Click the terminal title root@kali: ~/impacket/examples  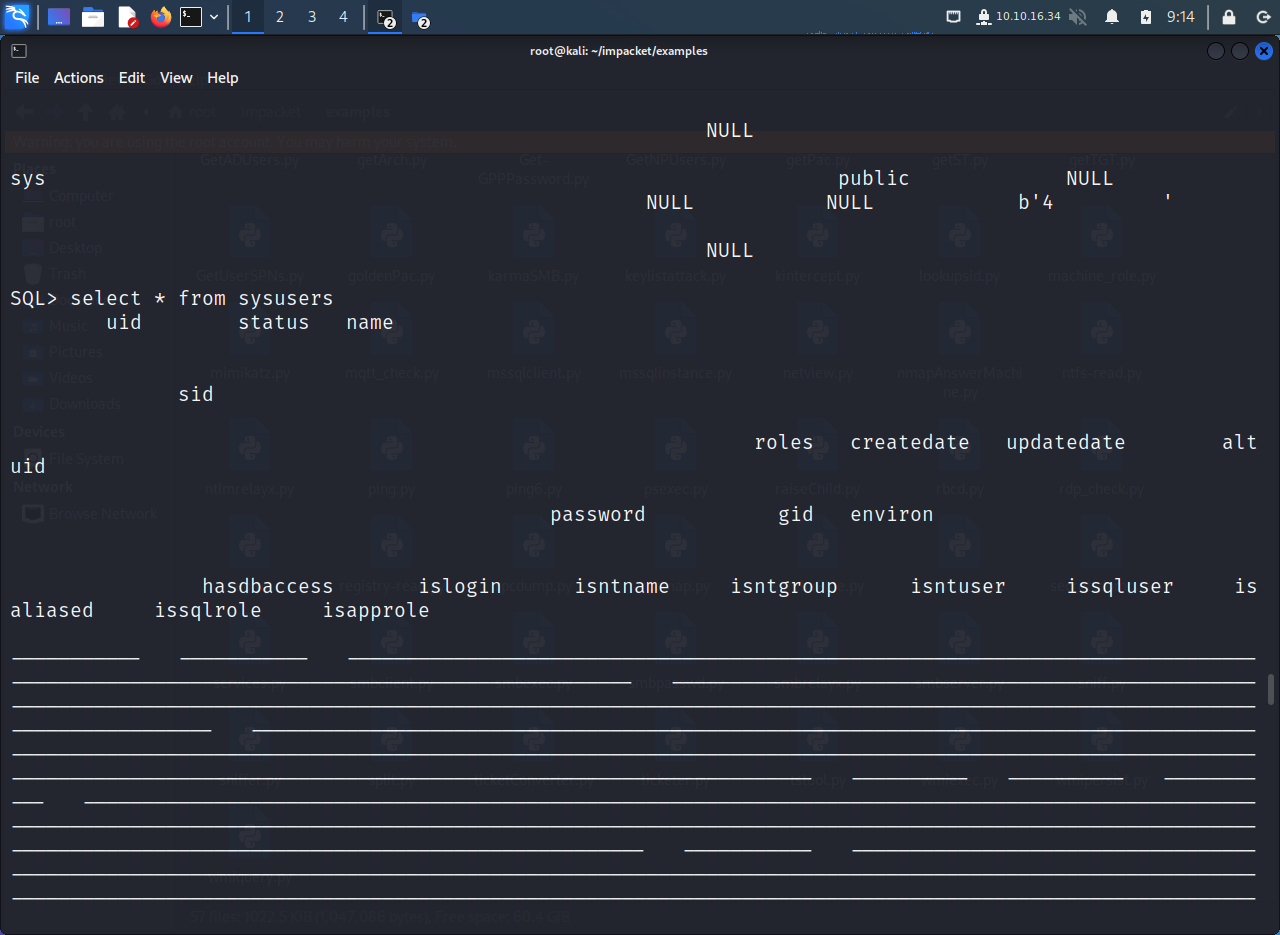pos(619,50)
